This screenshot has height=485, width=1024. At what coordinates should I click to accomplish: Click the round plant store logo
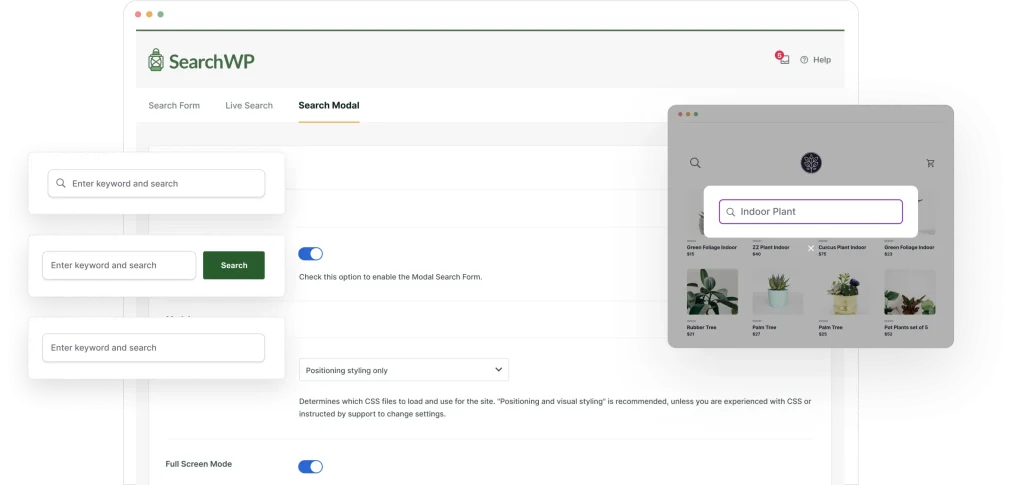810,163
